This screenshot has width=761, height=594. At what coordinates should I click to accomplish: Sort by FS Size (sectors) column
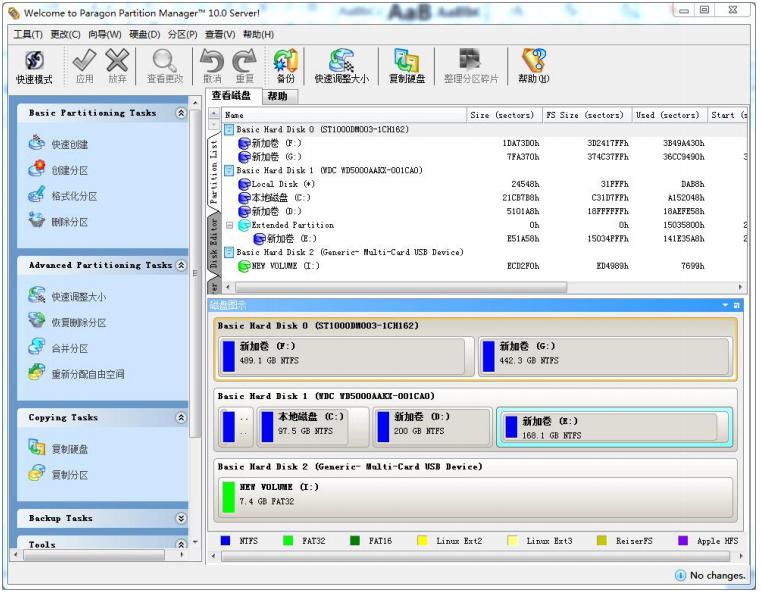click(x=586, y=115)
